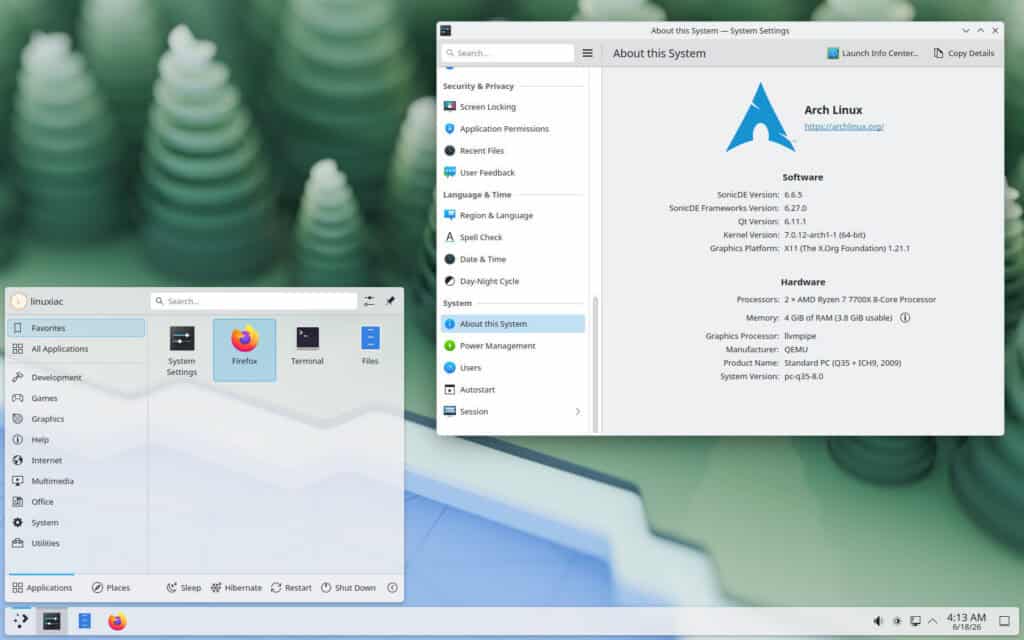Click the System Settings search field
This screenshot has width=1024, height=640.
tap(508, 53)
